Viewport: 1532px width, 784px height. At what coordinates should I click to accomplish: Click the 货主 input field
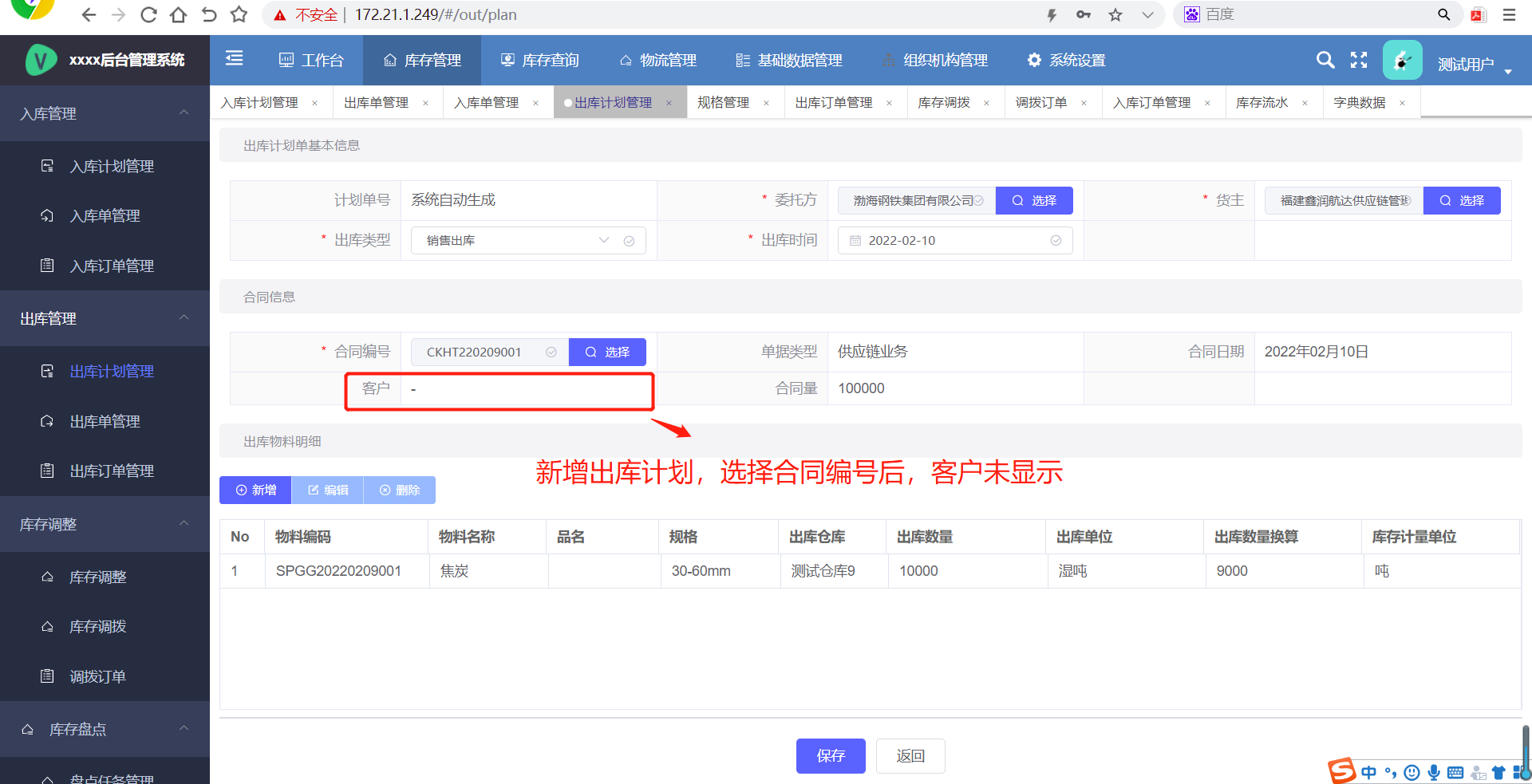[1344, 200]
